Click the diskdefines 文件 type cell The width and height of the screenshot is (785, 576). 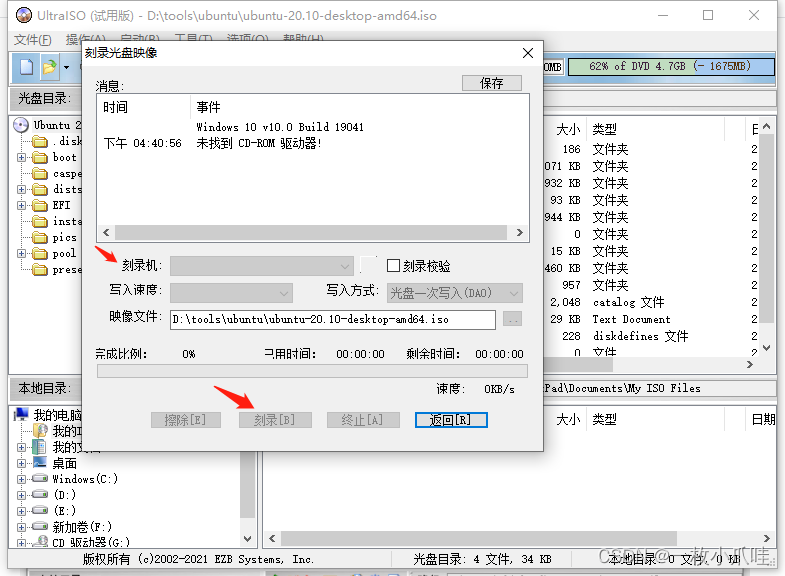coord(640,336)
